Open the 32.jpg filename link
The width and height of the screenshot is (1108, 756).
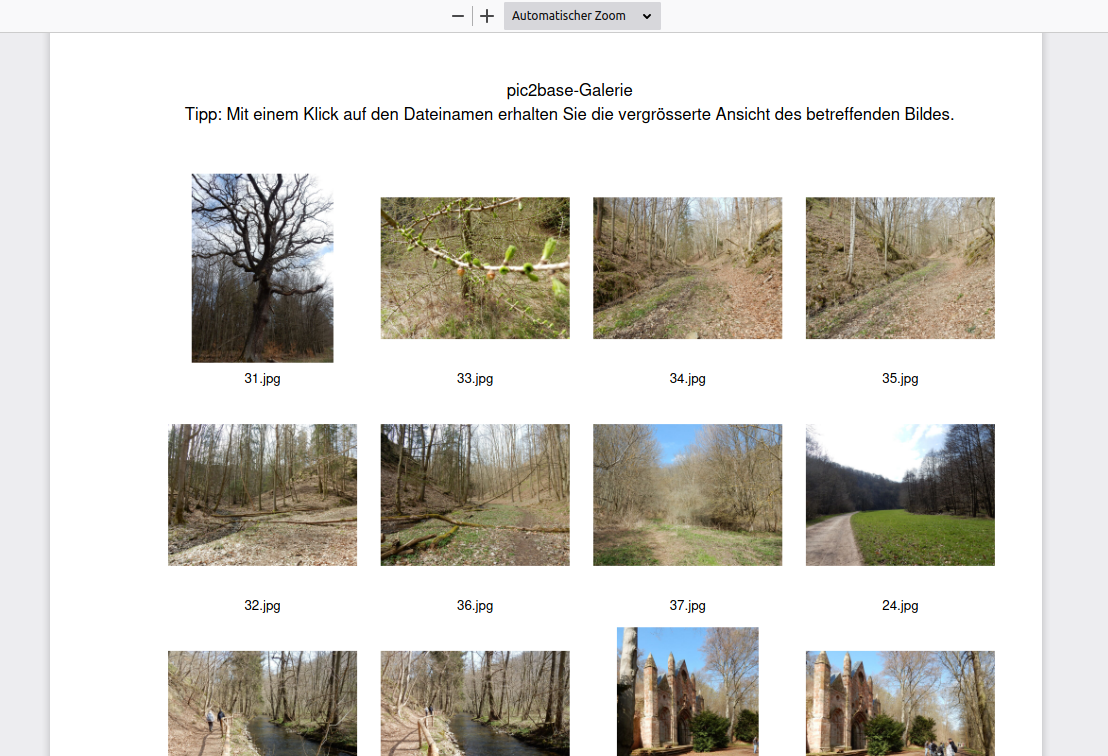click(262, 606)
